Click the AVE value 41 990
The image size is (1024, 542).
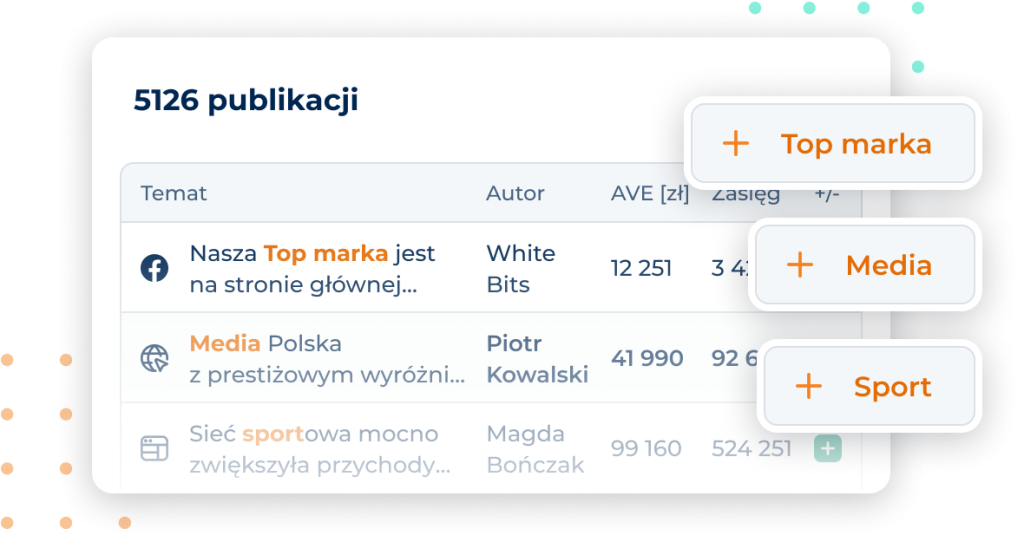(647, 358)
